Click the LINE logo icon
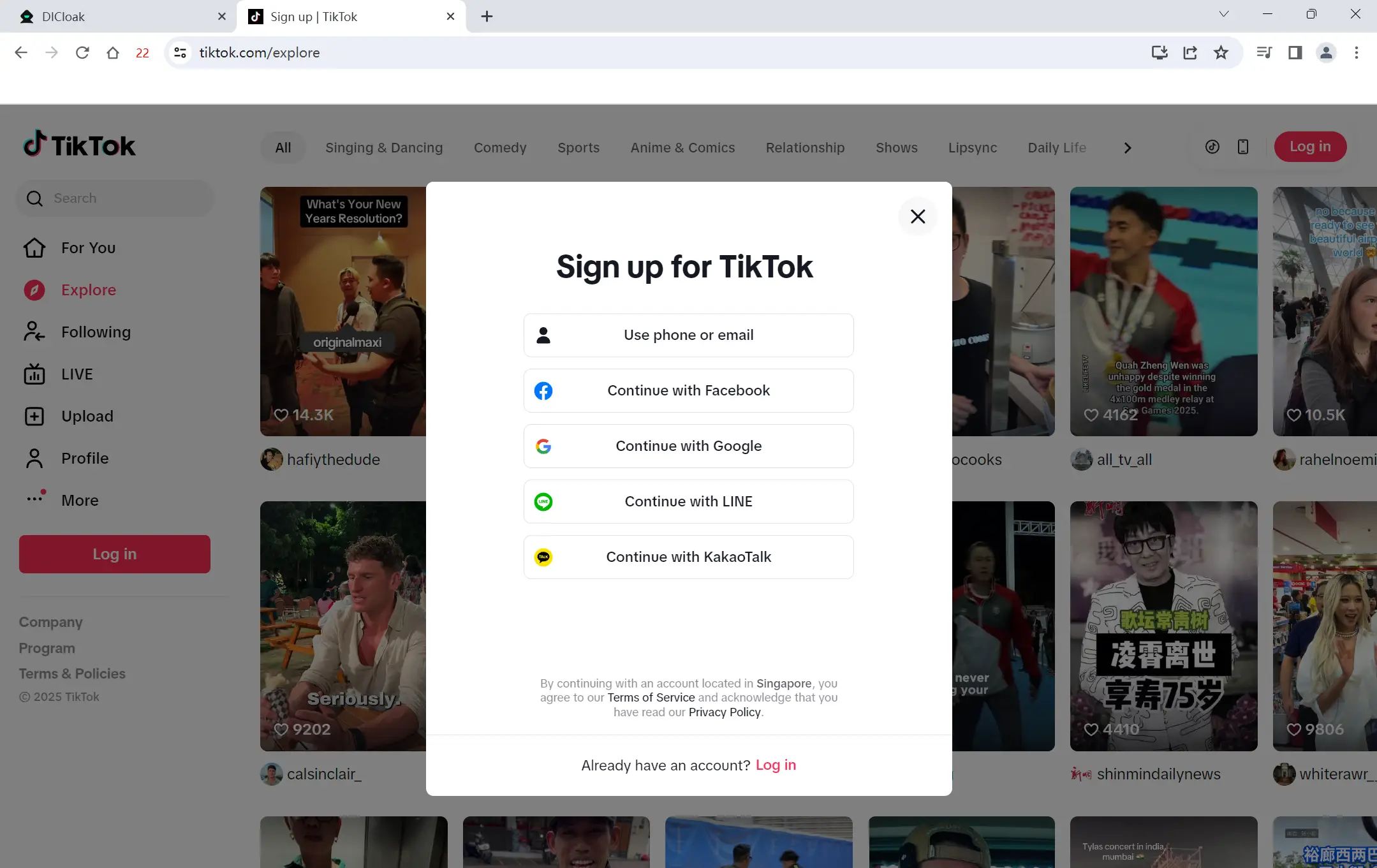This screenshot has height=868, width=1377. coord(543,502)
